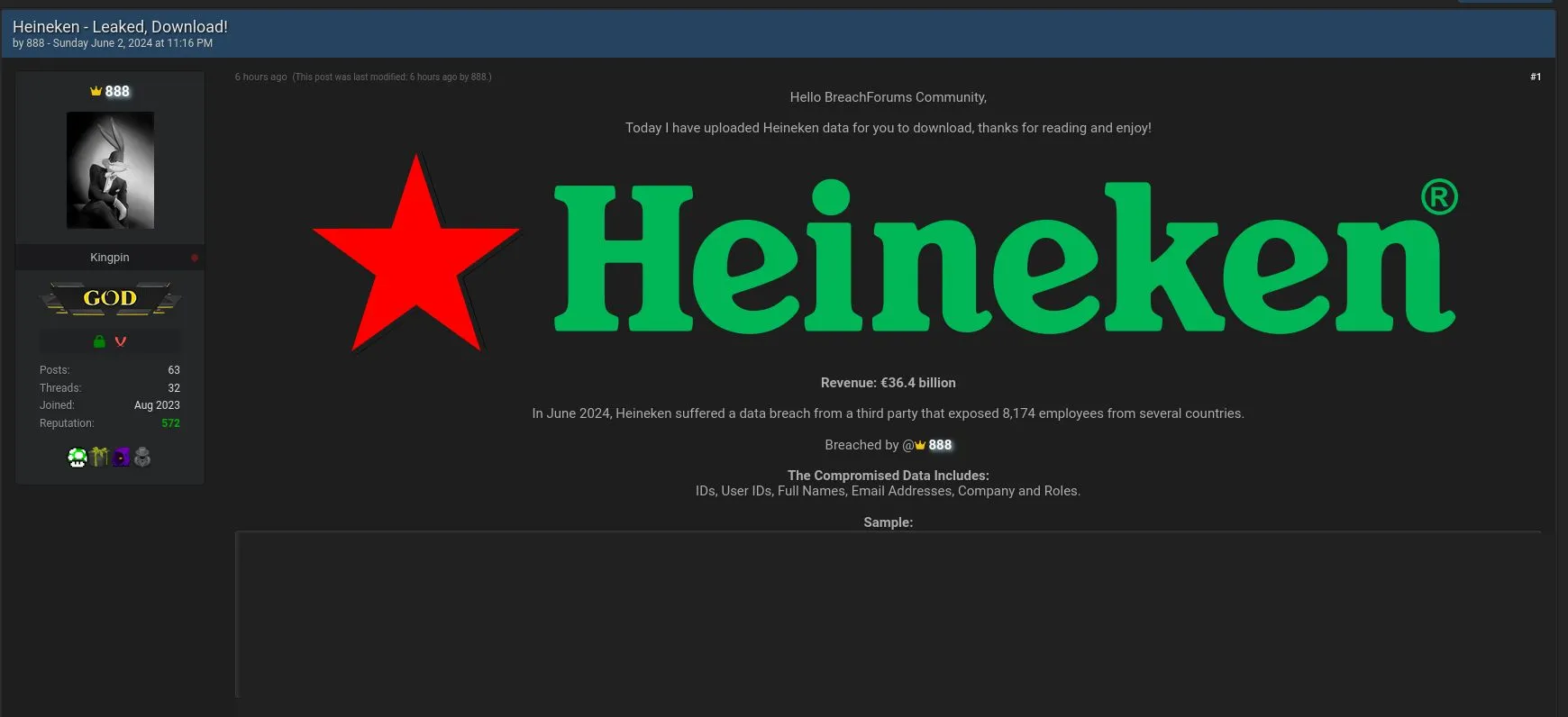Click the GOD rank badge
Image resolution: width=1568 pixels, height=717 pixels.
pos(110,298)
